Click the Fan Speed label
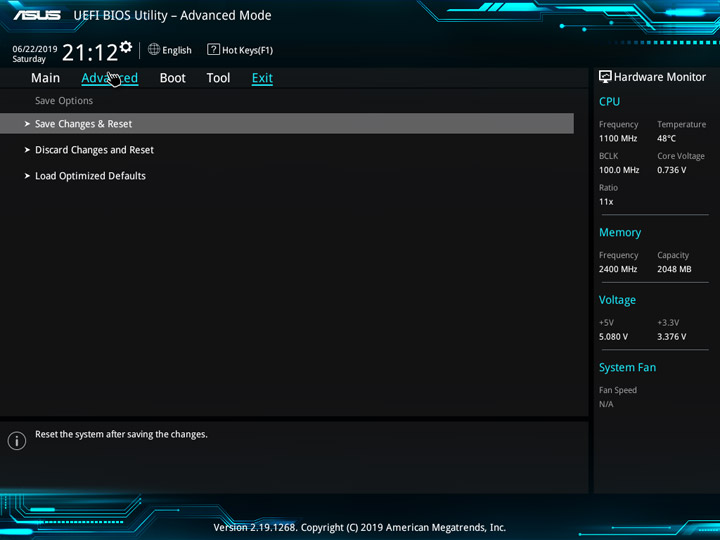Image resolution: width=720 pixels, height=540 pixels. click(618, 390)
